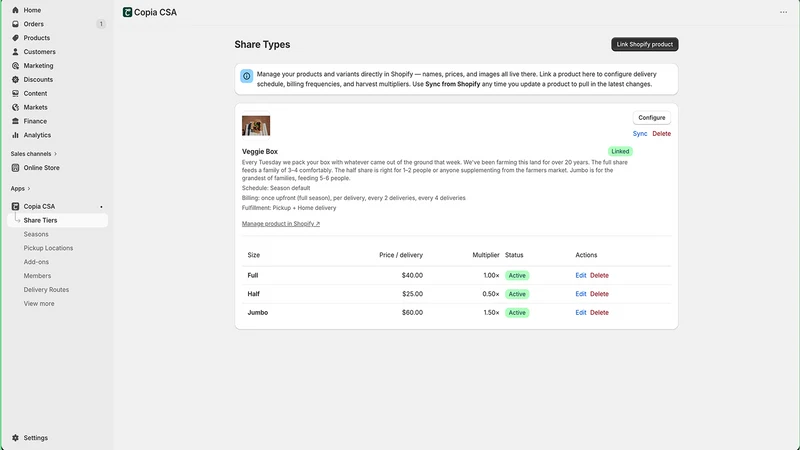Click the Size column header
Screen dimensions: 800x450
254,255
